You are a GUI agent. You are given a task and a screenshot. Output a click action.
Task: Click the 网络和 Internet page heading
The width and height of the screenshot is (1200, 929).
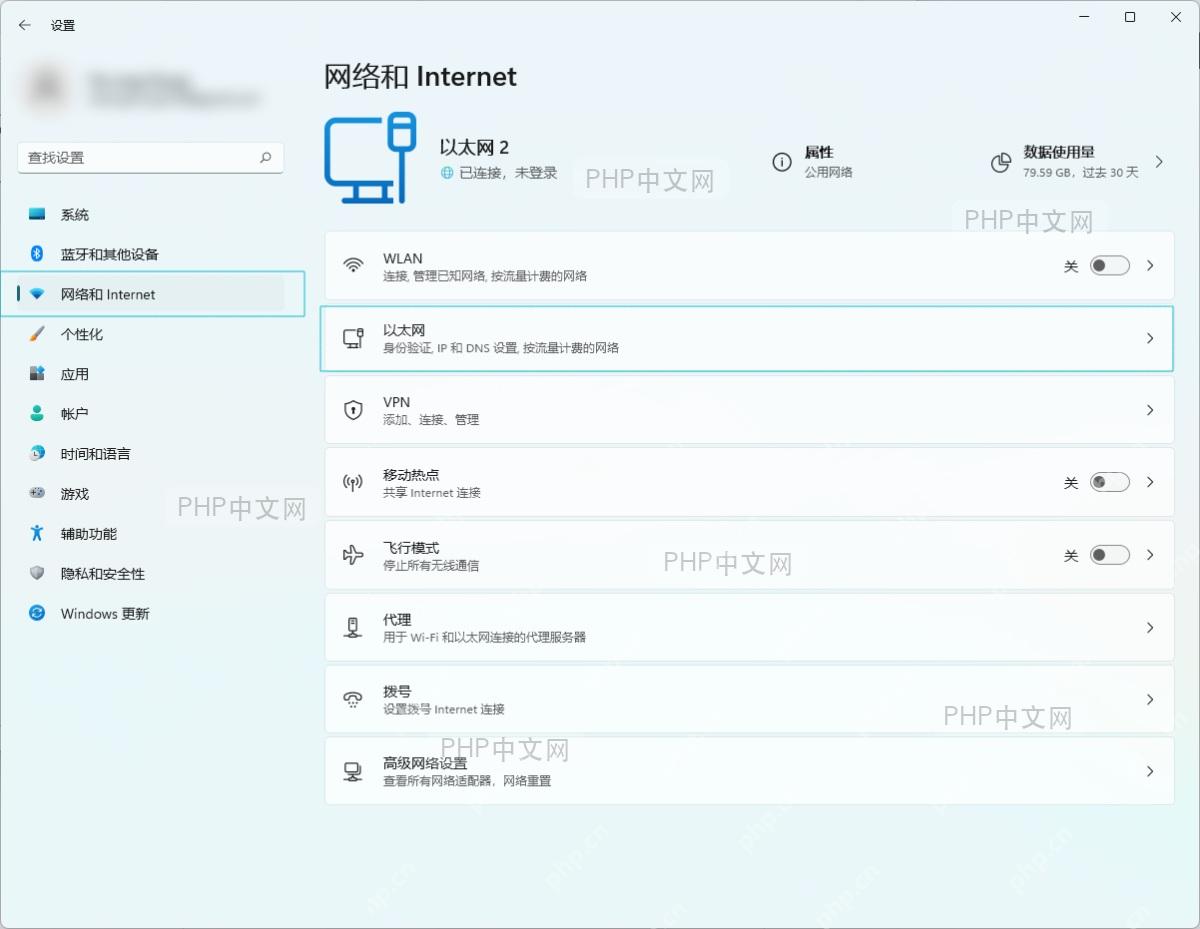[x=421, y=77]
